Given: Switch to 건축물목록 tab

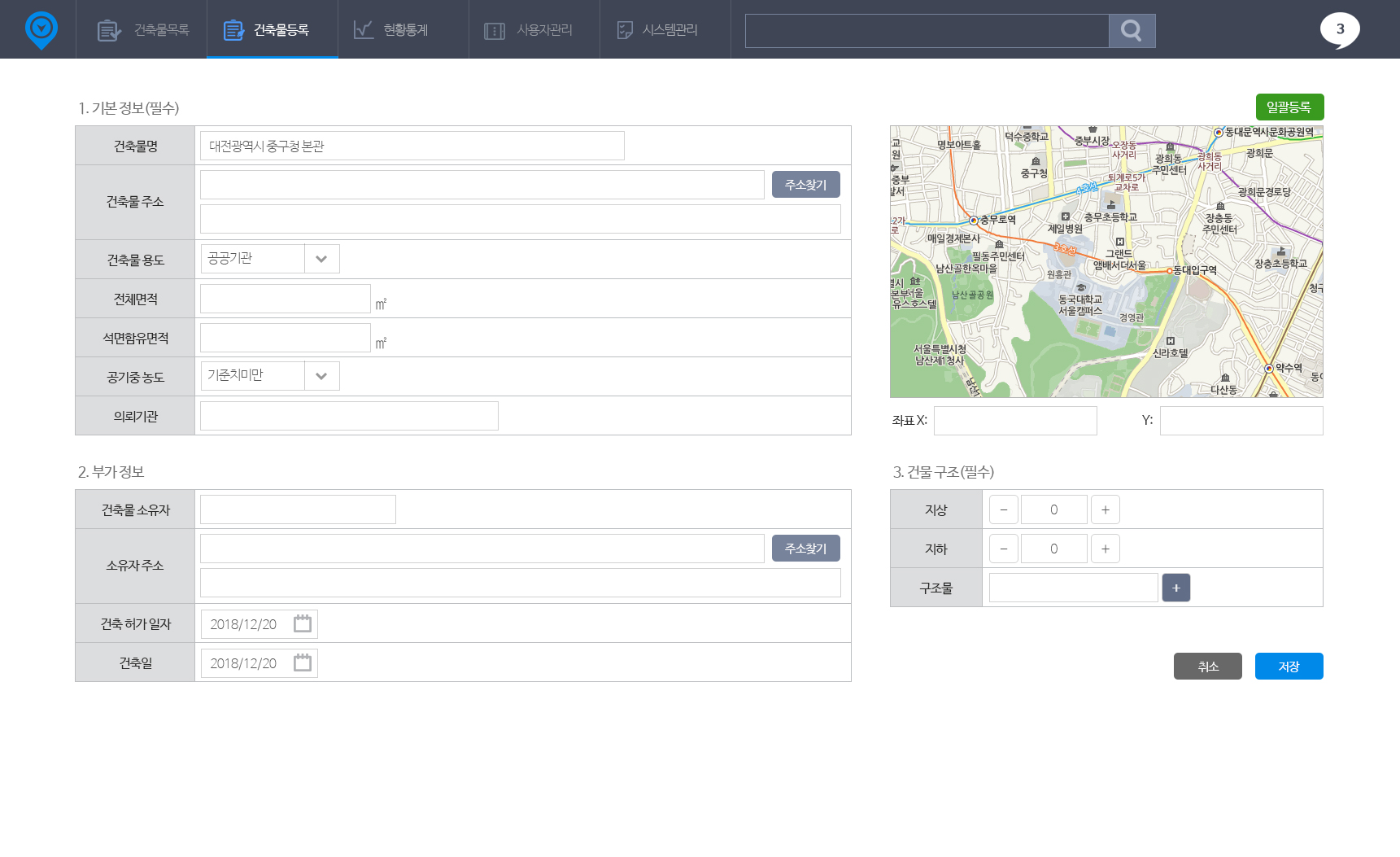Looking at the screenshot, I should tap(142, 30).
